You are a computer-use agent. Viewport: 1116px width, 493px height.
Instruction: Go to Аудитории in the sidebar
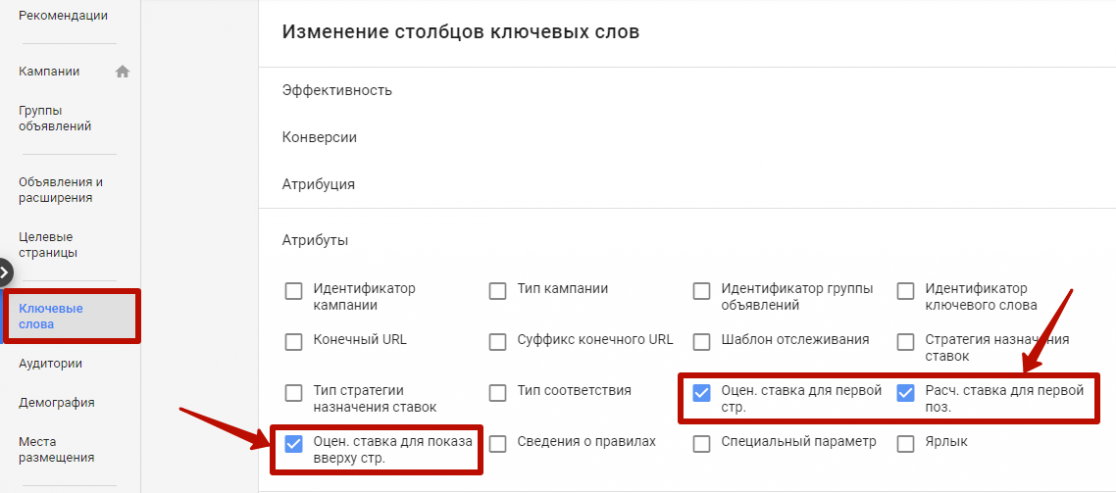[51, 364]
